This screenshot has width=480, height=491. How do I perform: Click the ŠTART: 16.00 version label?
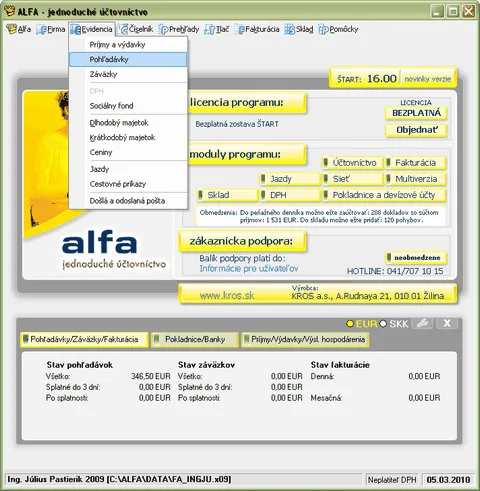point(367,79)
